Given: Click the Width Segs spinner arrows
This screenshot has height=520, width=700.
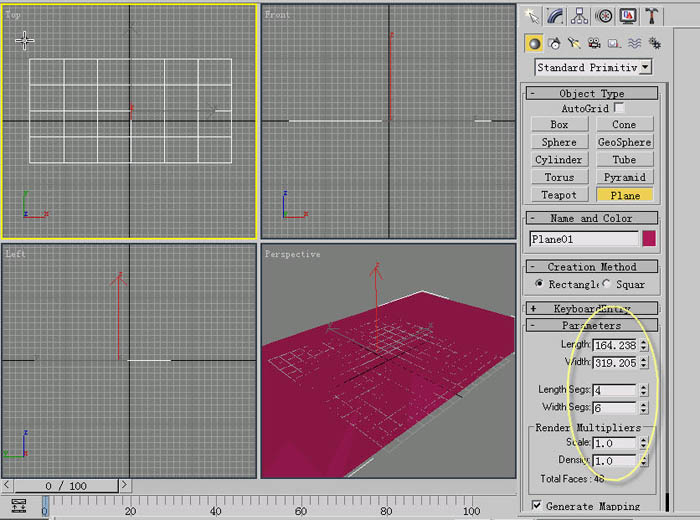Looking at the screenshot, I should tap(643, 408).
